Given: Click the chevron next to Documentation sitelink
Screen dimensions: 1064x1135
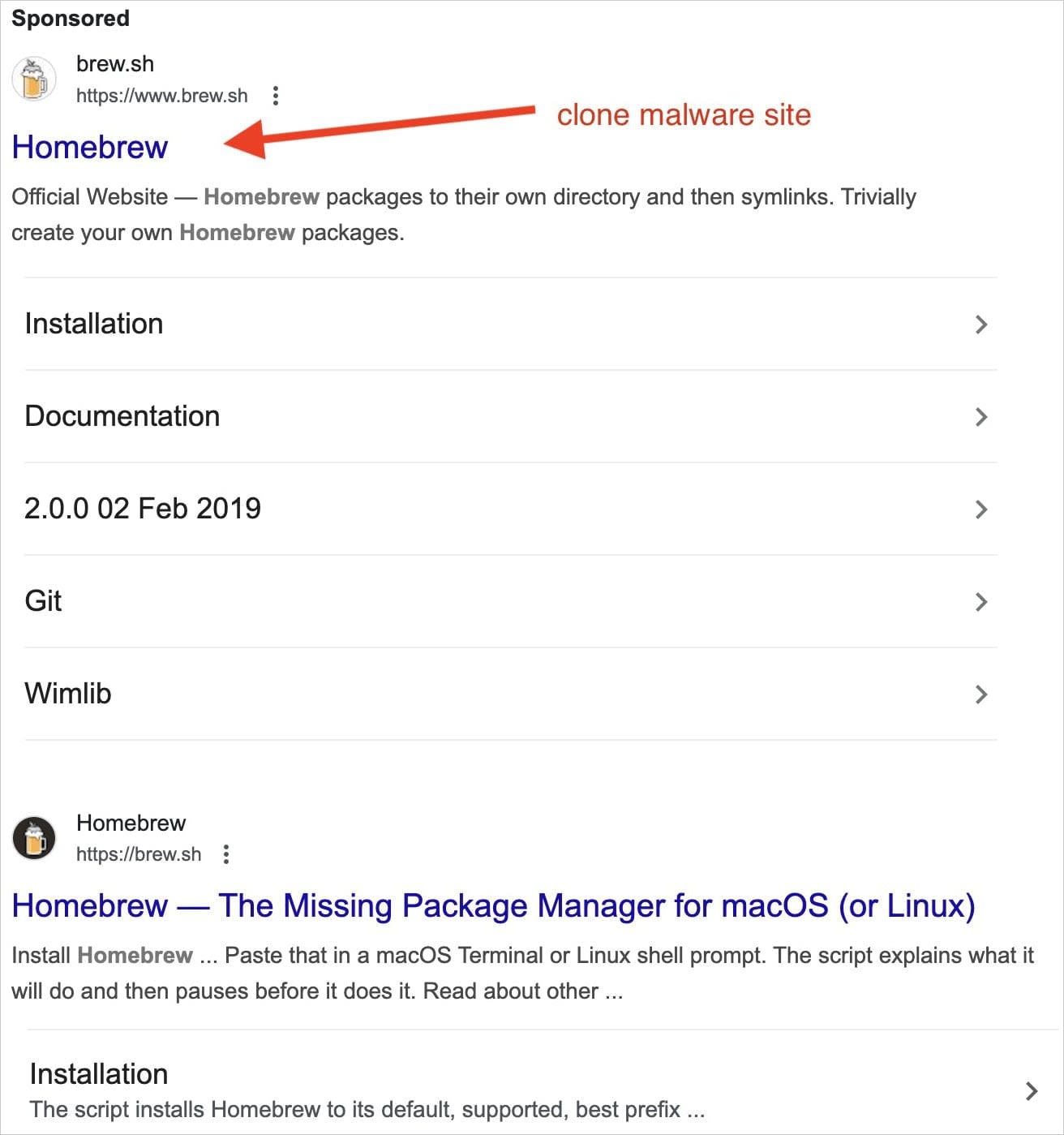Looking at the screenshot, I should point(981,416).
